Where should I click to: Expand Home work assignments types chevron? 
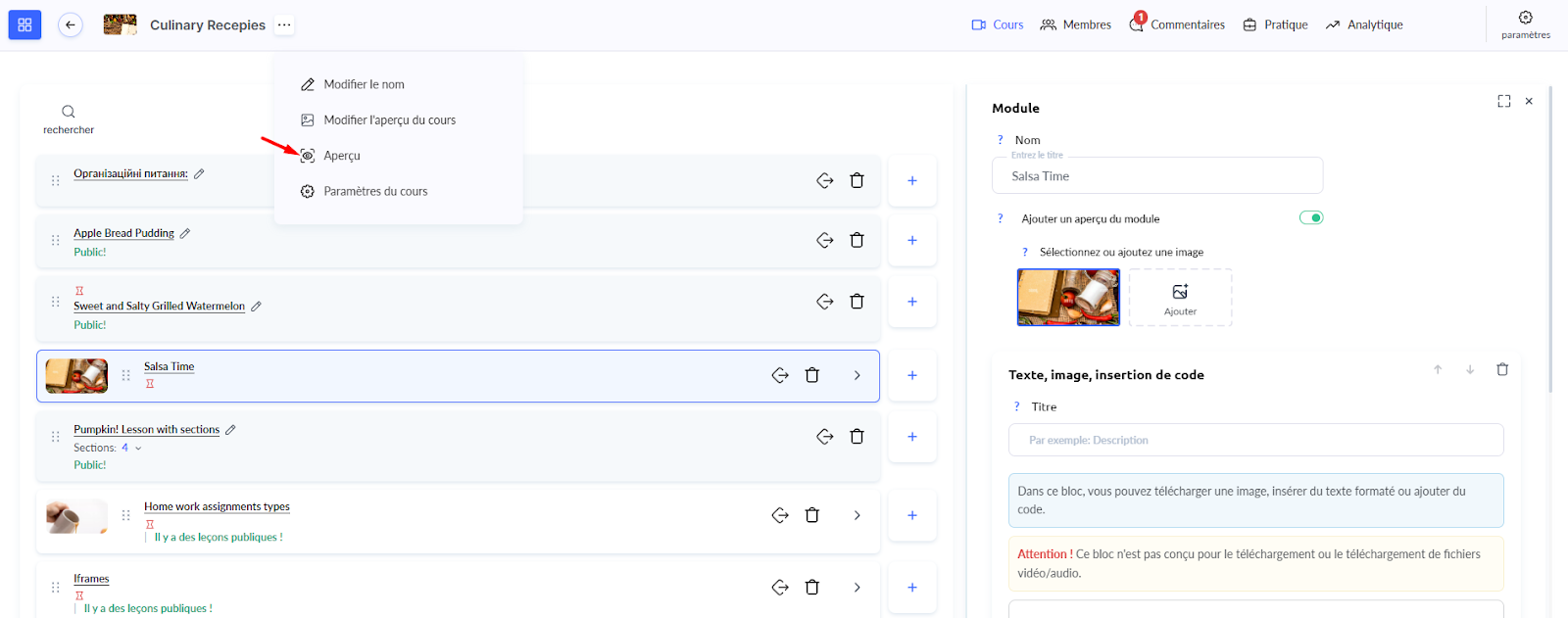point(857,515)
